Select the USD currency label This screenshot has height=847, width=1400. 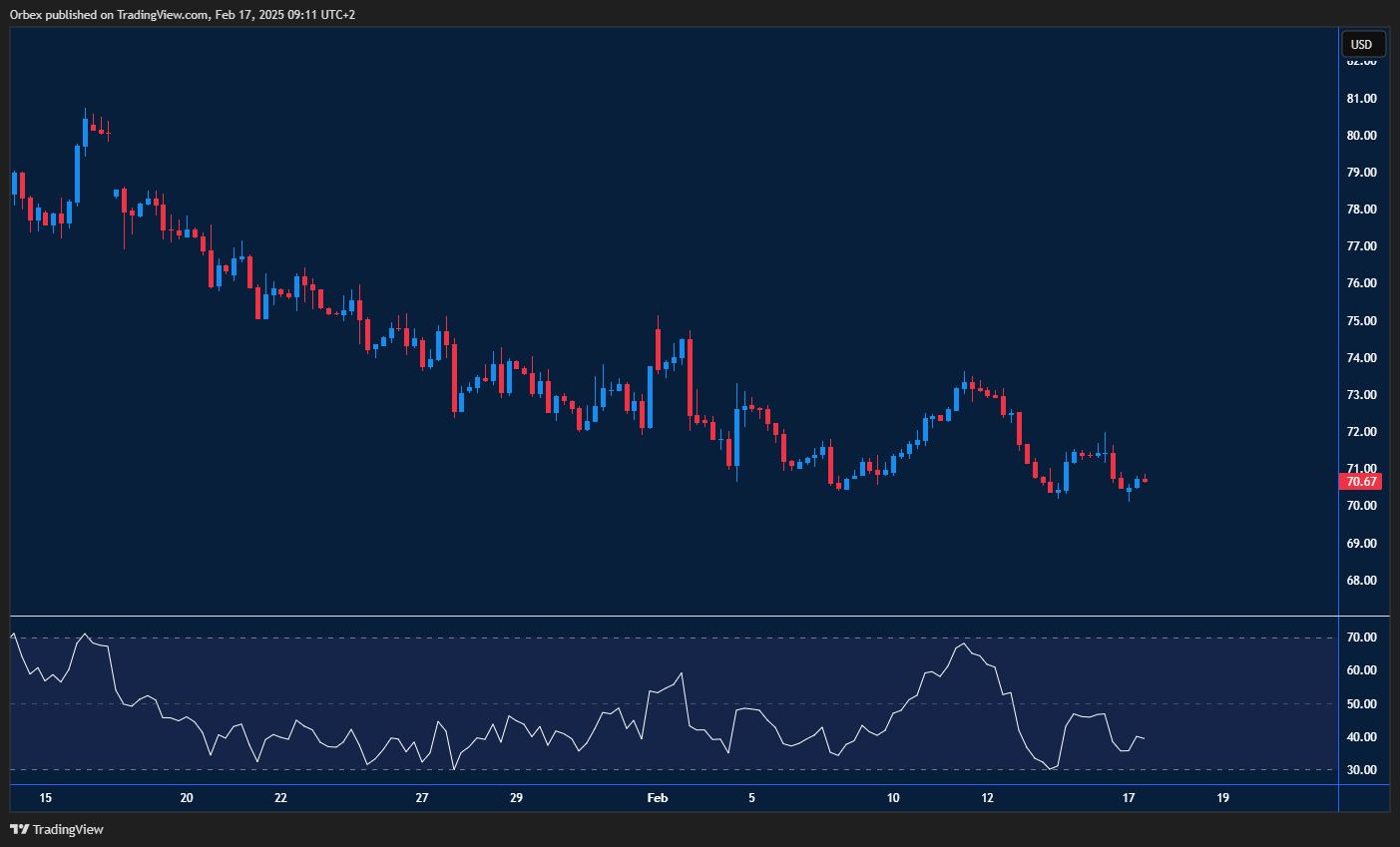(x=1362, y=44)
